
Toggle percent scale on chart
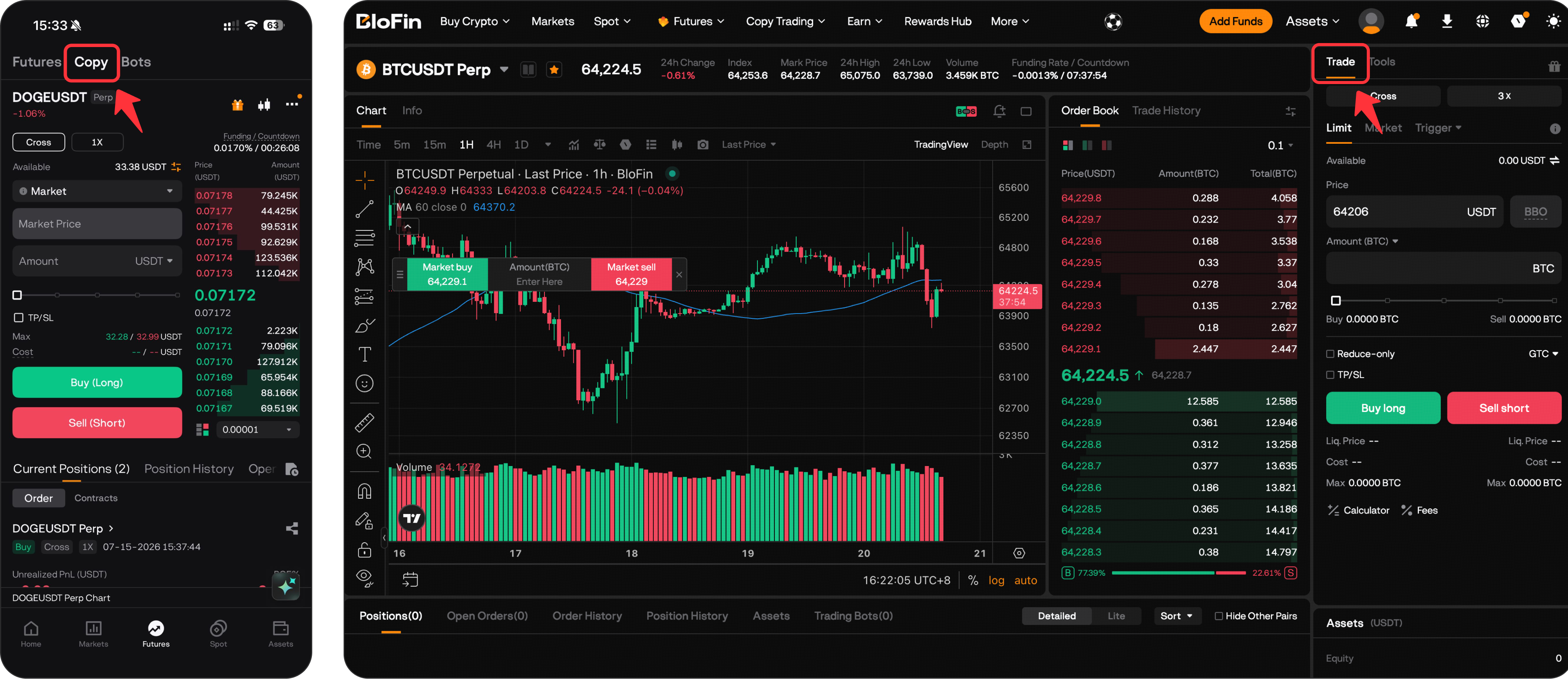(973, 581)
